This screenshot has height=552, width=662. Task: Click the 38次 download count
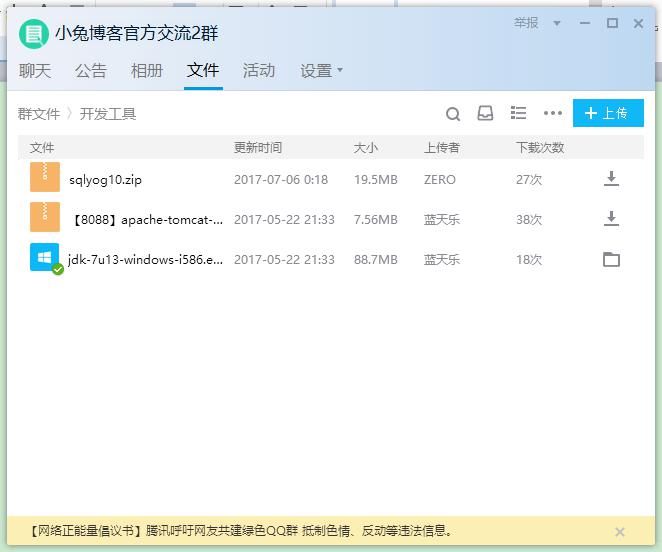(x=529, y=220)
